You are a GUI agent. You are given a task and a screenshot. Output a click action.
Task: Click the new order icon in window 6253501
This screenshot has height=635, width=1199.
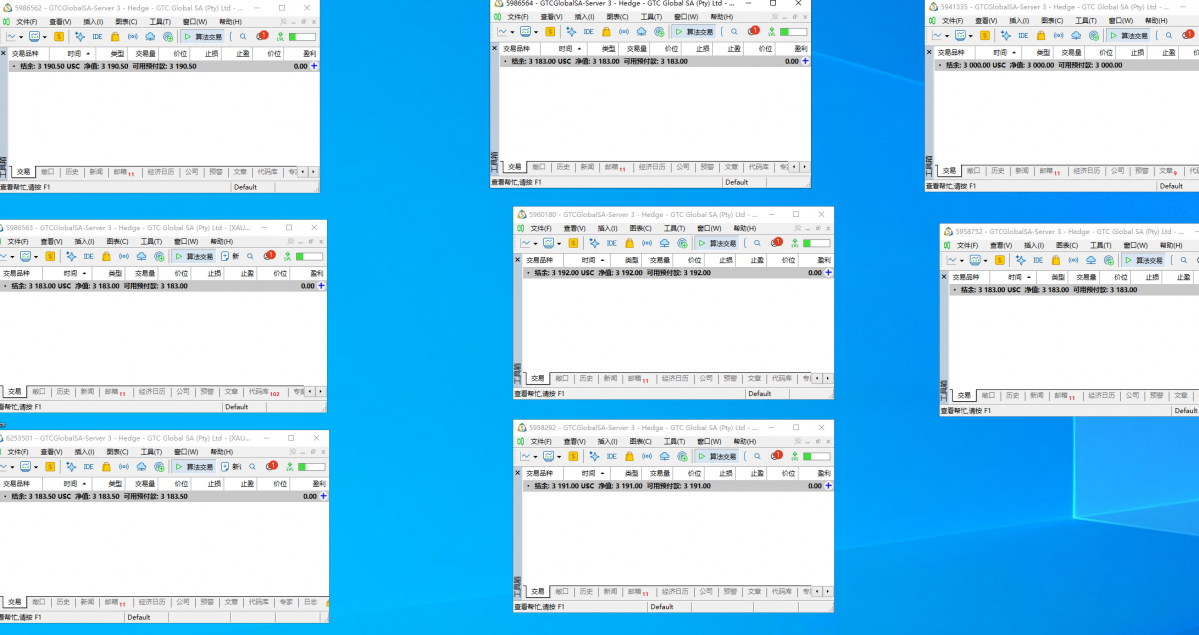point(225,467)
